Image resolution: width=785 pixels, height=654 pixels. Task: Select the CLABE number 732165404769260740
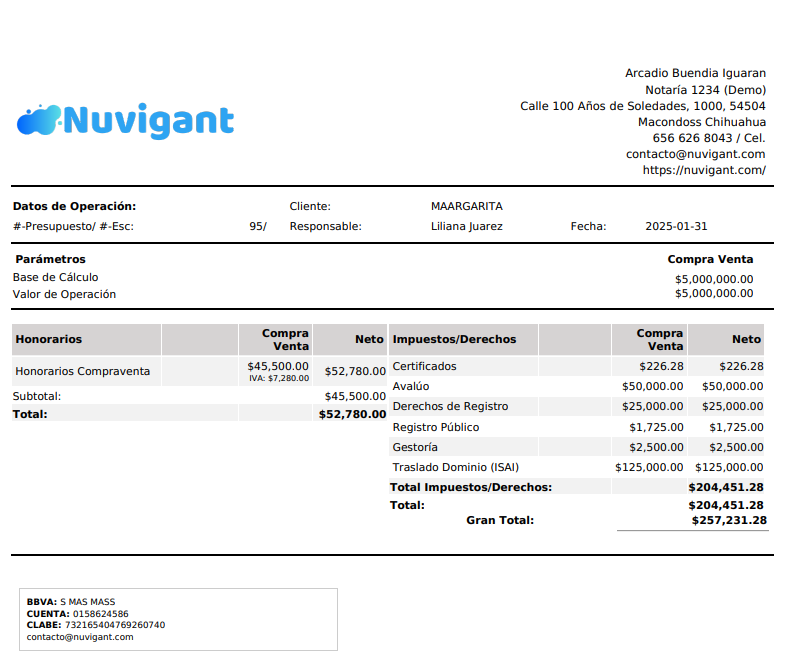click(x=115, y=625)
